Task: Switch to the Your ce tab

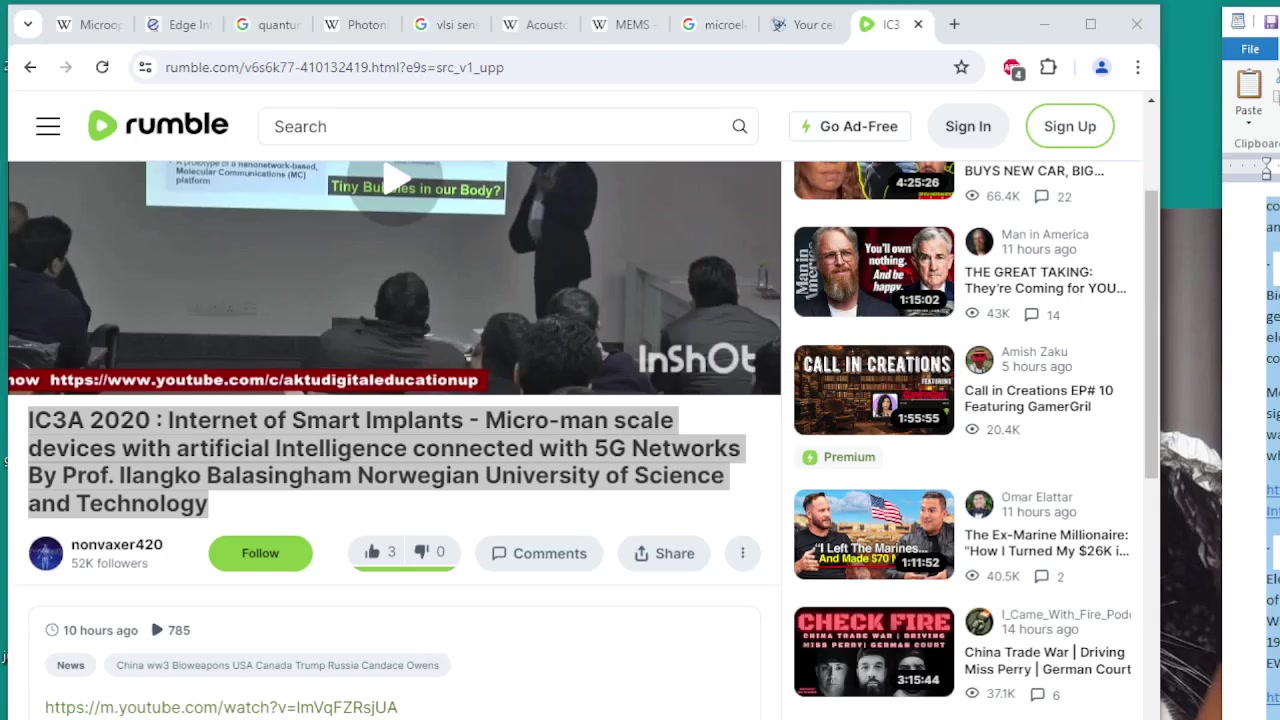Action: tap(803, 24)
